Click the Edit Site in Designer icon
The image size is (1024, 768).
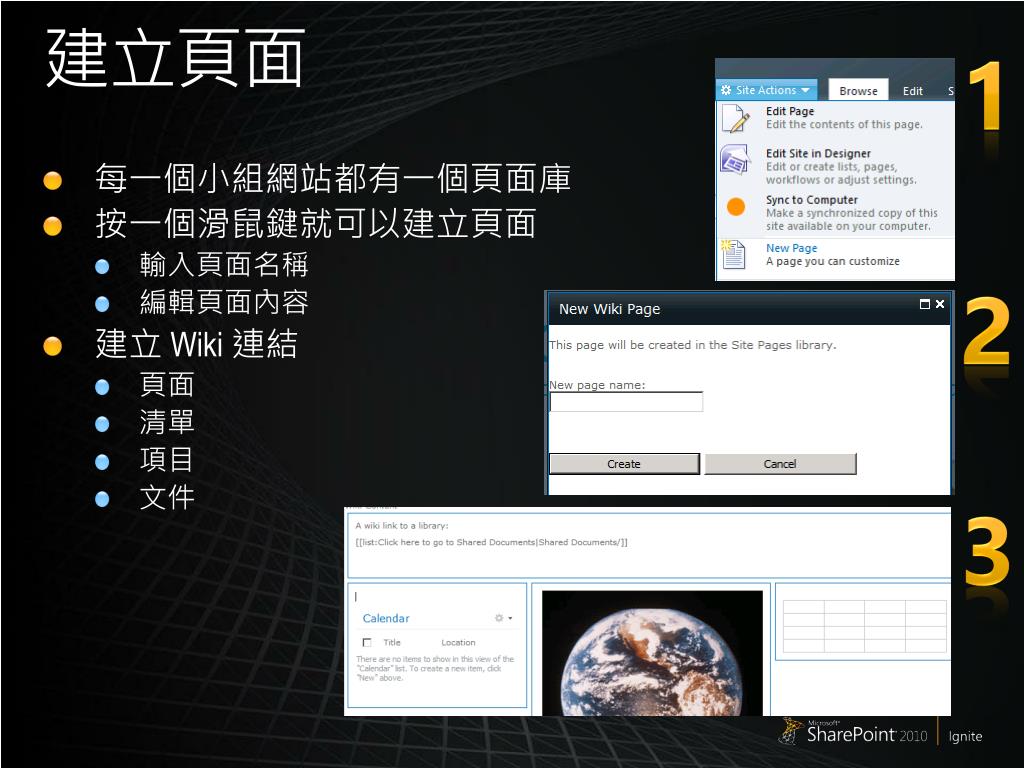[735, 160]
